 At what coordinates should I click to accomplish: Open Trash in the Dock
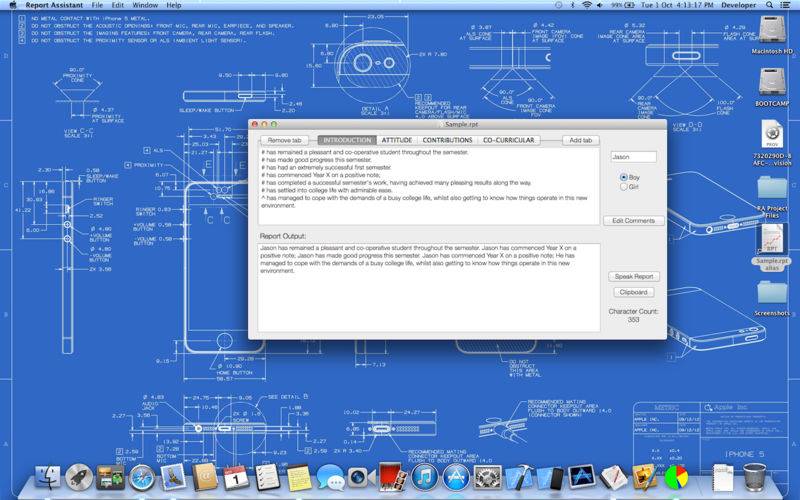pos(754,477)
